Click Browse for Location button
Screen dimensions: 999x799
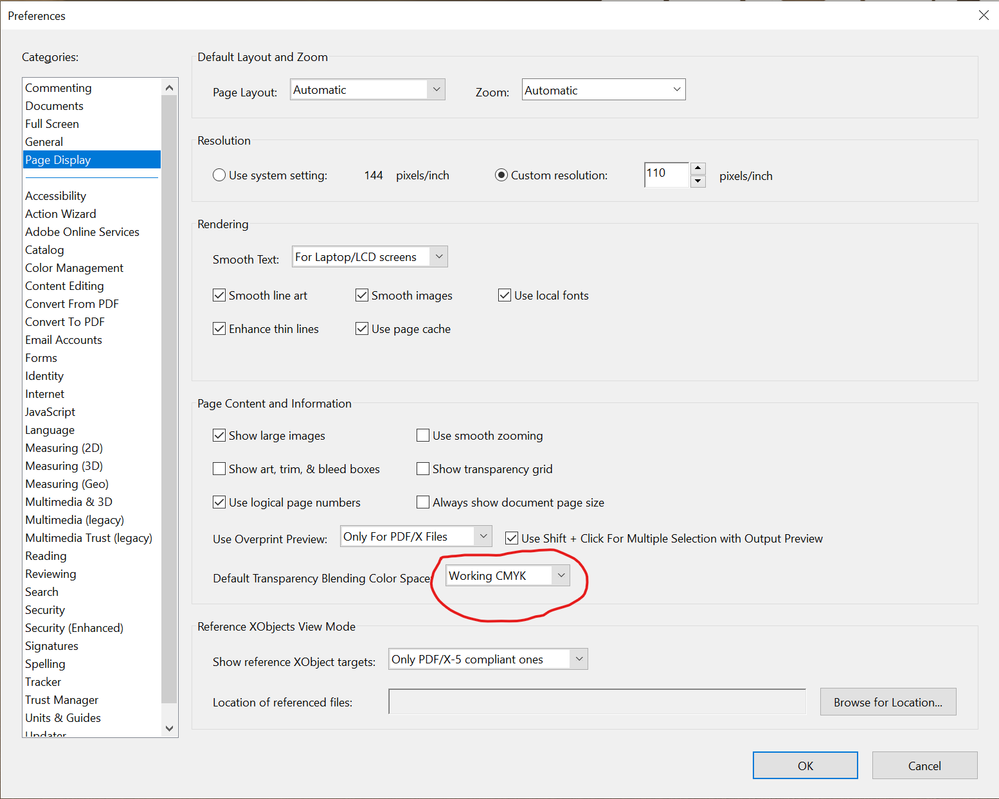(888, 702)
